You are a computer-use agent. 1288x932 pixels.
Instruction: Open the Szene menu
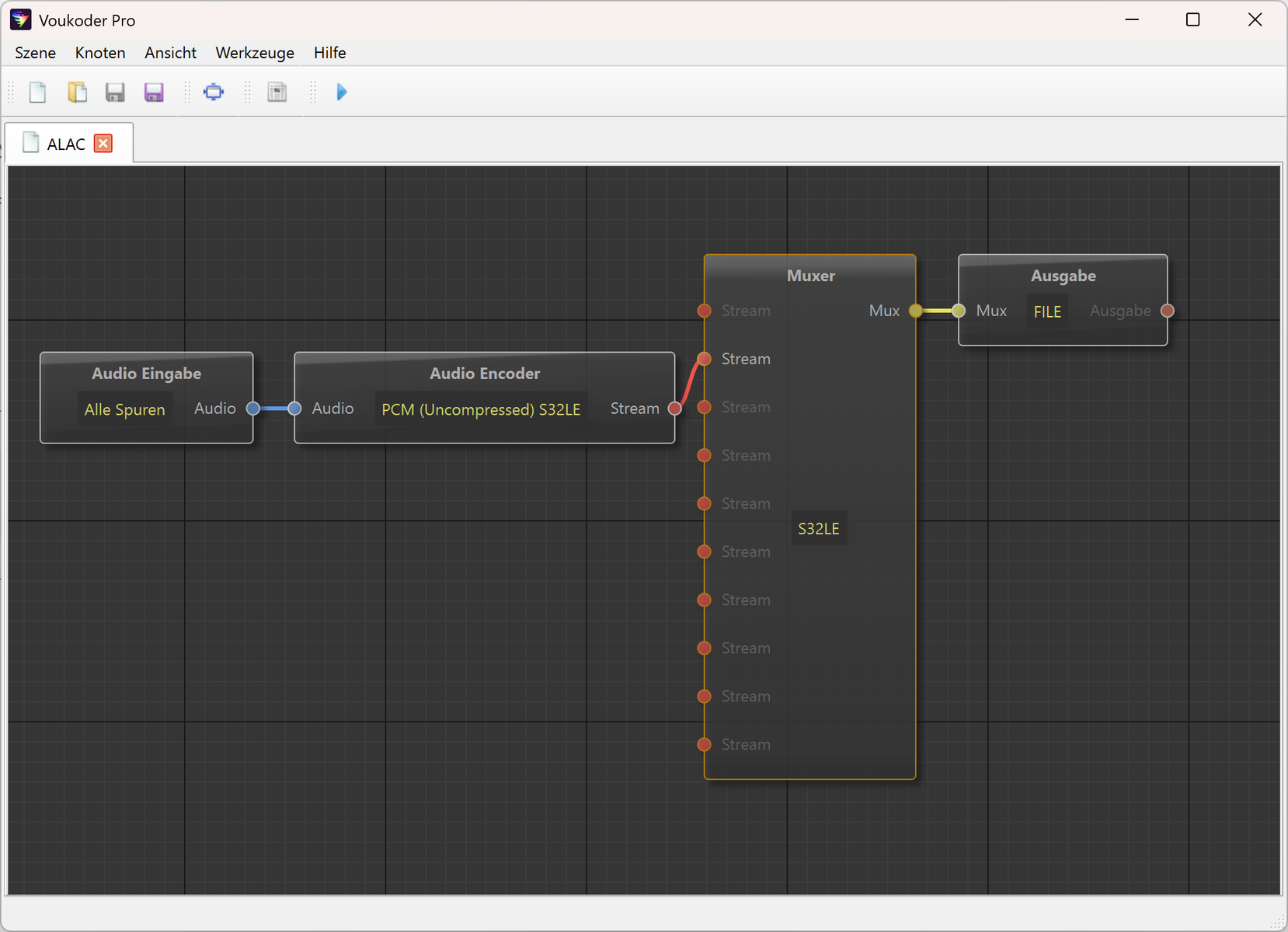pyautogui.click(x=35, y=53)
